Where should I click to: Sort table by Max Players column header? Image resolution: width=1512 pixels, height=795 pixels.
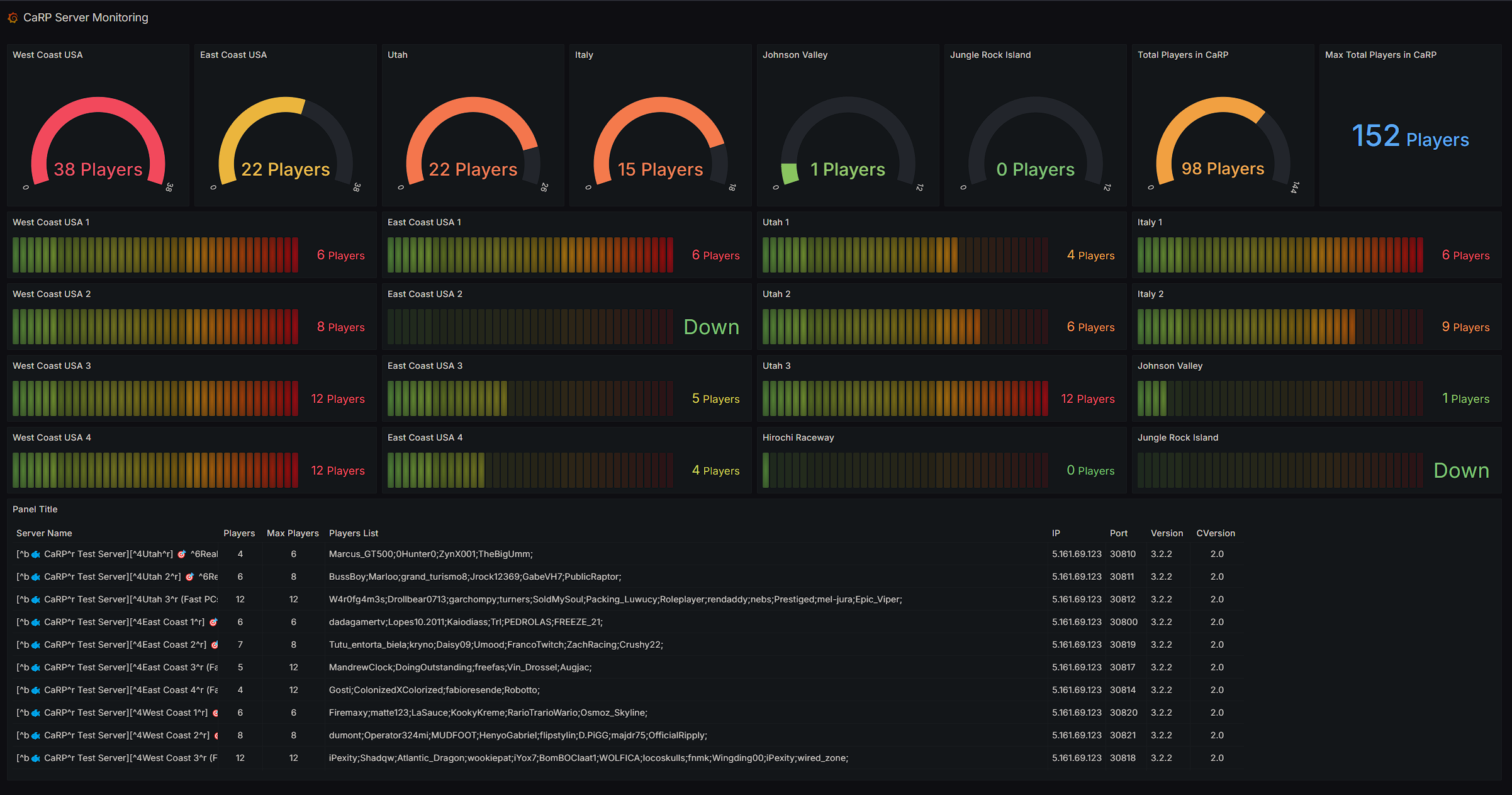coord(293,533)
